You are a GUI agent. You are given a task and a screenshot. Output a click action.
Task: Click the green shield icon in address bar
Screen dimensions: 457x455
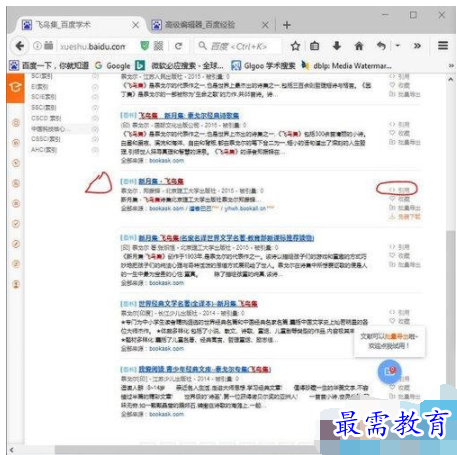[145, 46]
